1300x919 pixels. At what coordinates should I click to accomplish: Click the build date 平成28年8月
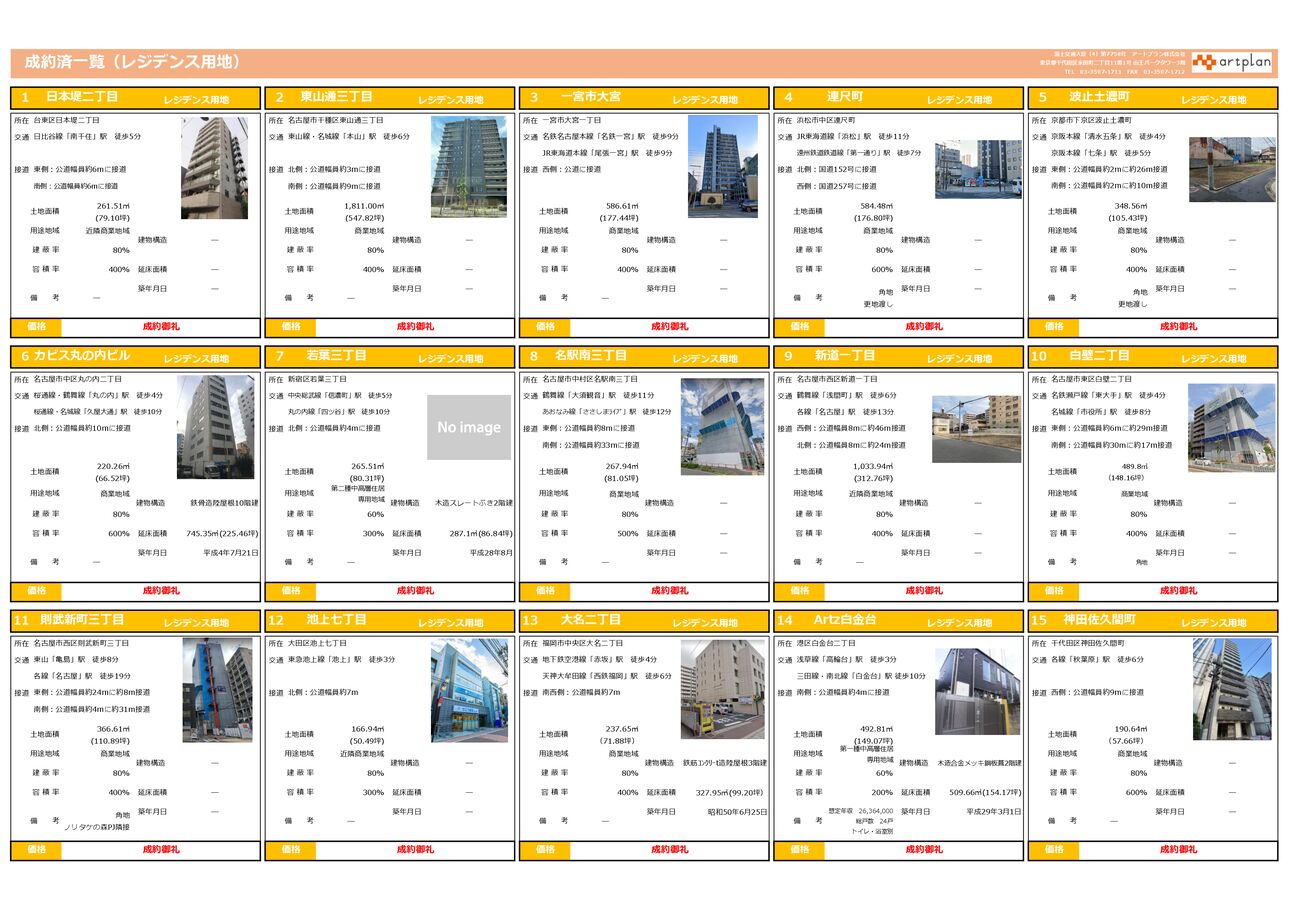pyautogui.click(x=491, y=552)
